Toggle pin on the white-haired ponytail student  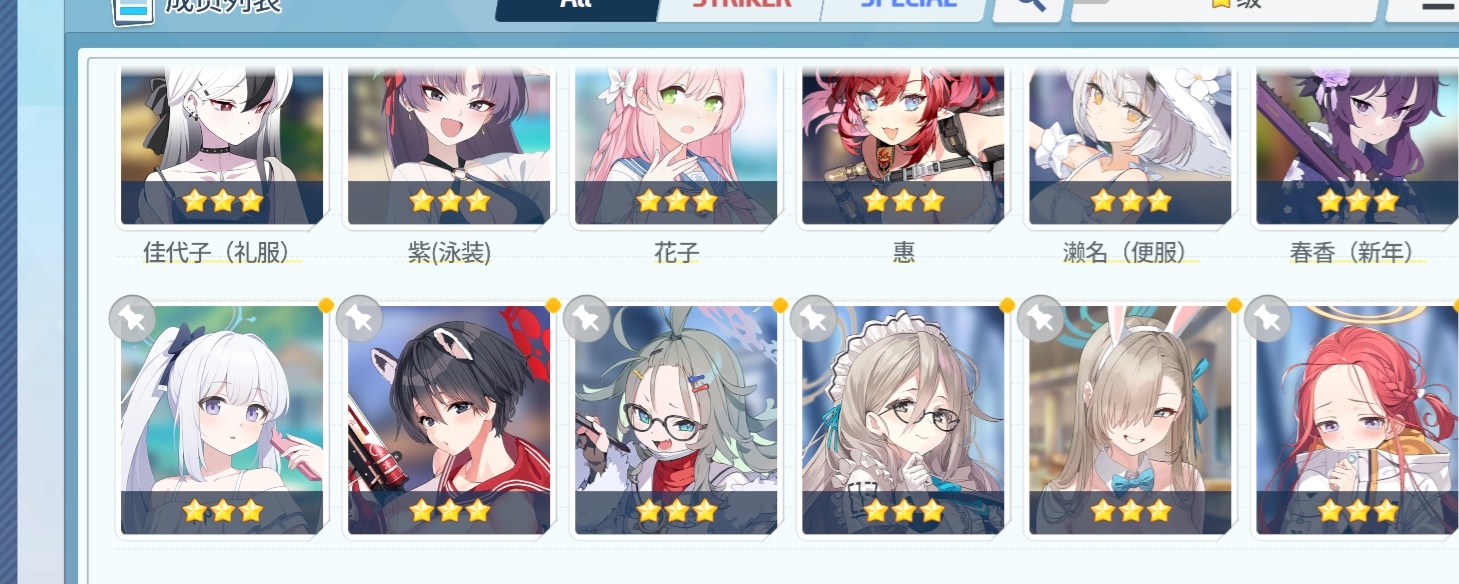(133, 319)
